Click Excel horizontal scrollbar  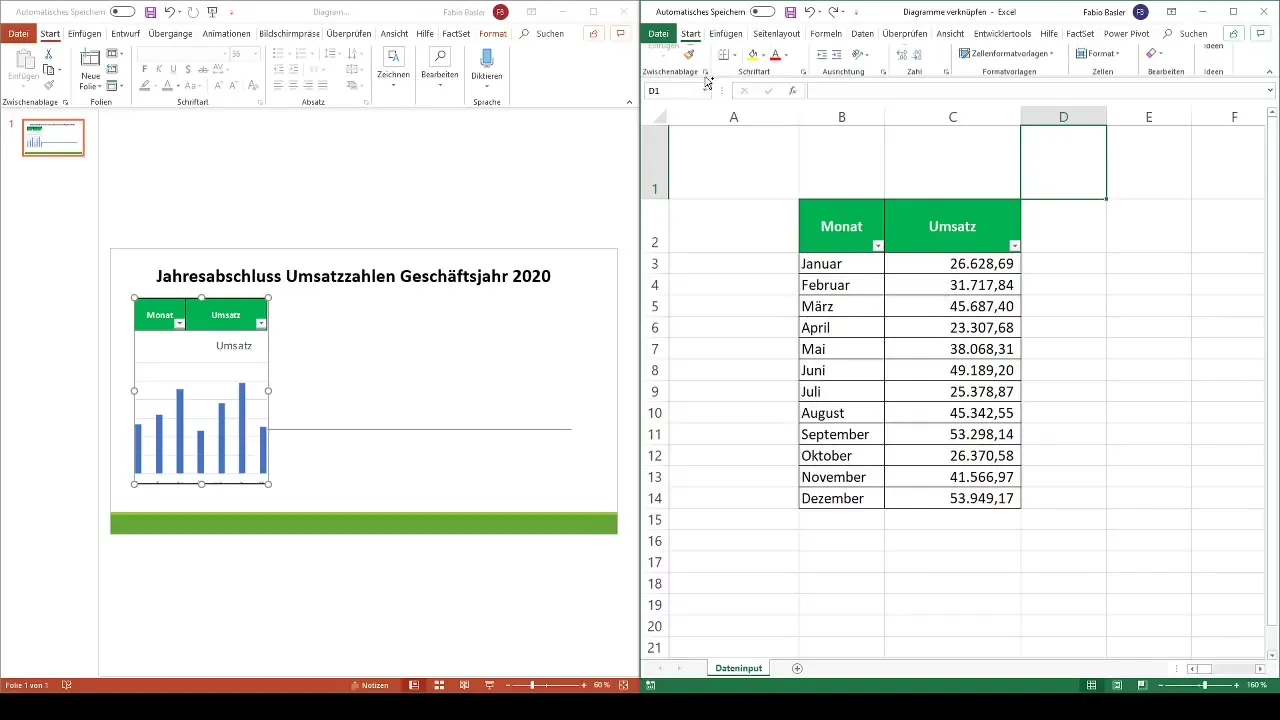point(1225,668)
